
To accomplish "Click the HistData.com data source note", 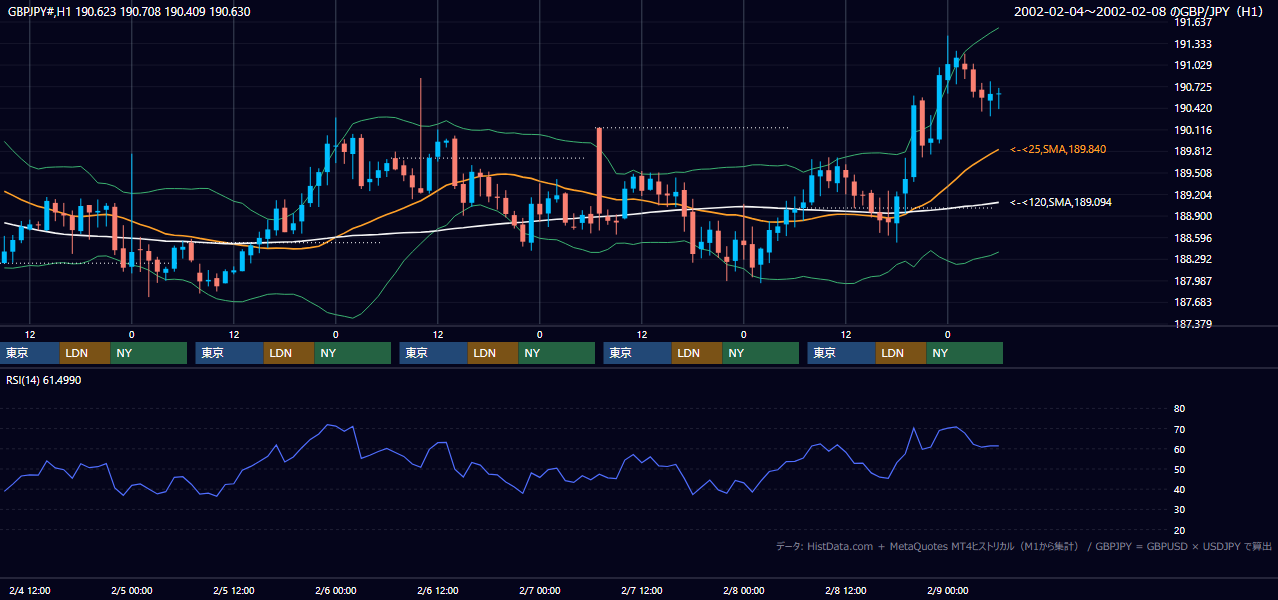I will [x=1023, y=547].
